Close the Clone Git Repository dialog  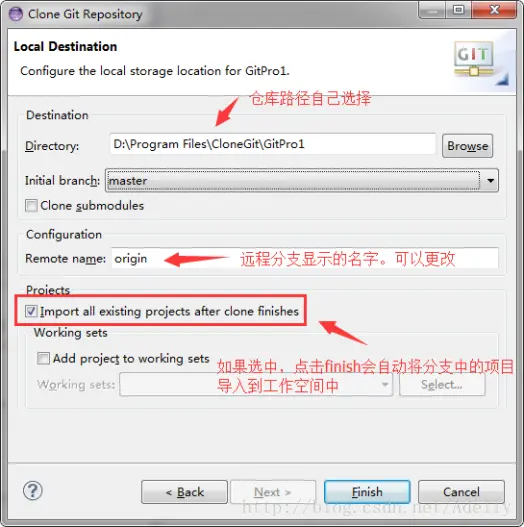point(494,10)
